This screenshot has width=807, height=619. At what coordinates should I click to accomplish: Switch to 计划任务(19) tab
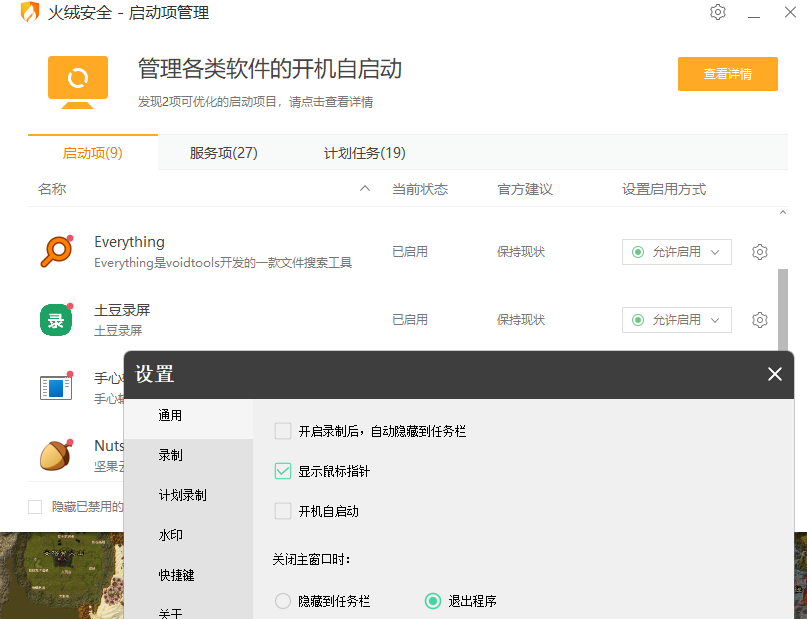(364, 153)
